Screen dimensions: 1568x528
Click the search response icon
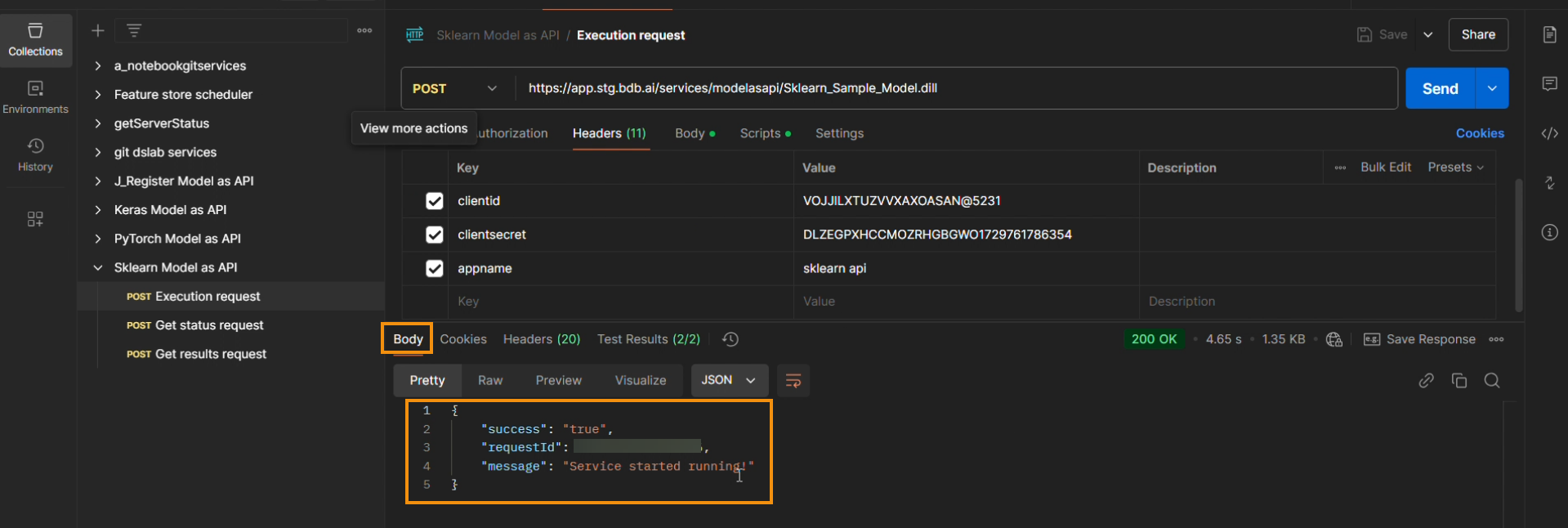(x=1492, y=381)
